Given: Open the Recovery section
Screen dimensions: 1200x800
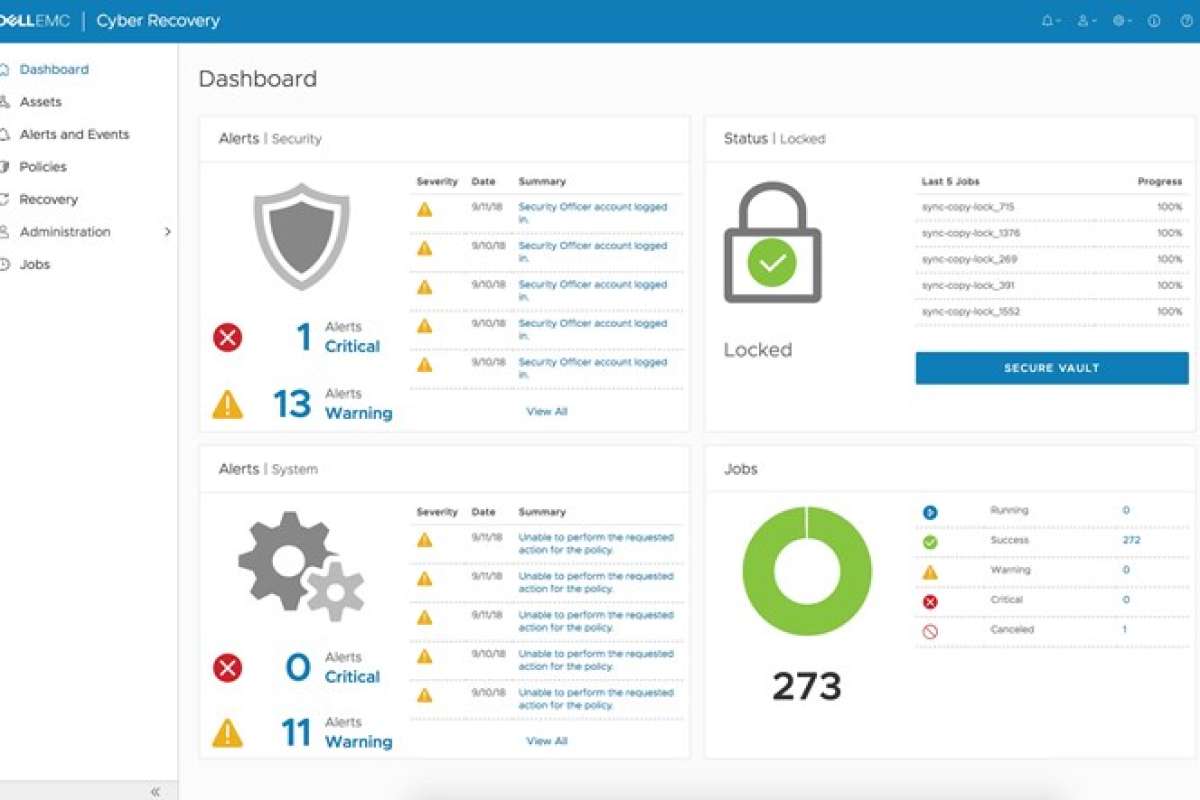Looking at the screenshot, I should pos(48,199).
